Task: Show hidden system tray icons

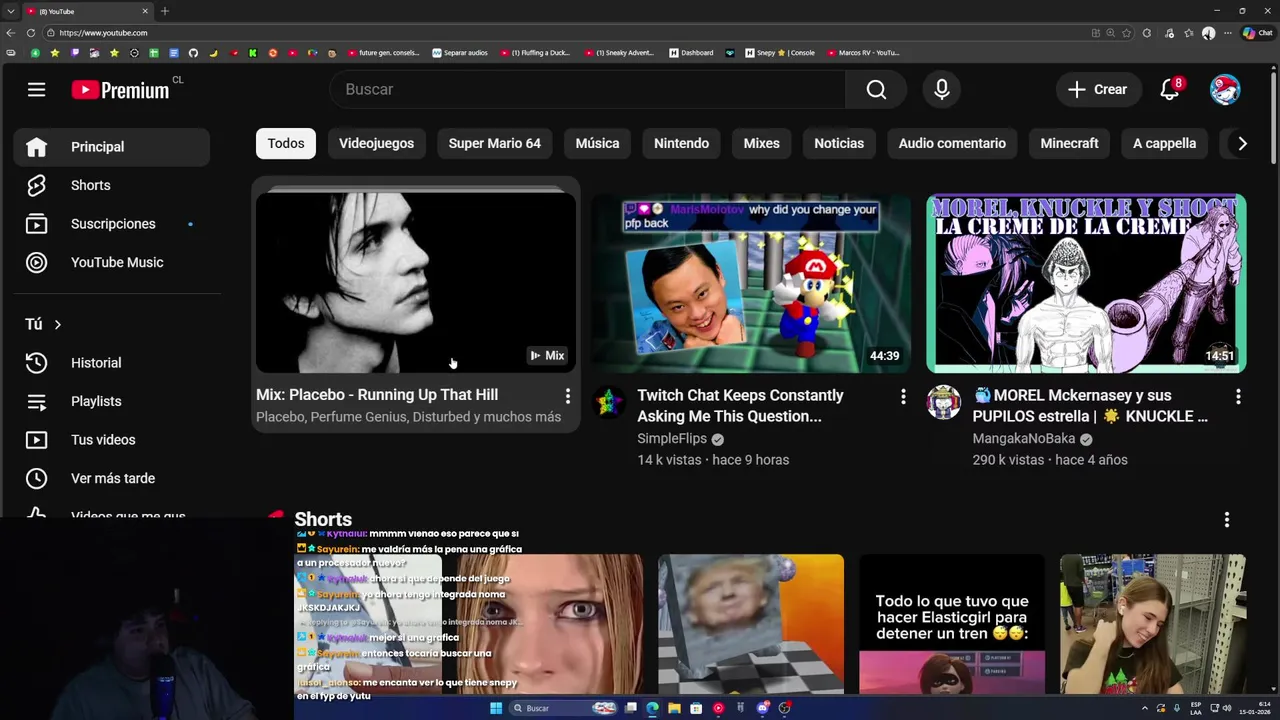Action: [x=1145, y=708]
